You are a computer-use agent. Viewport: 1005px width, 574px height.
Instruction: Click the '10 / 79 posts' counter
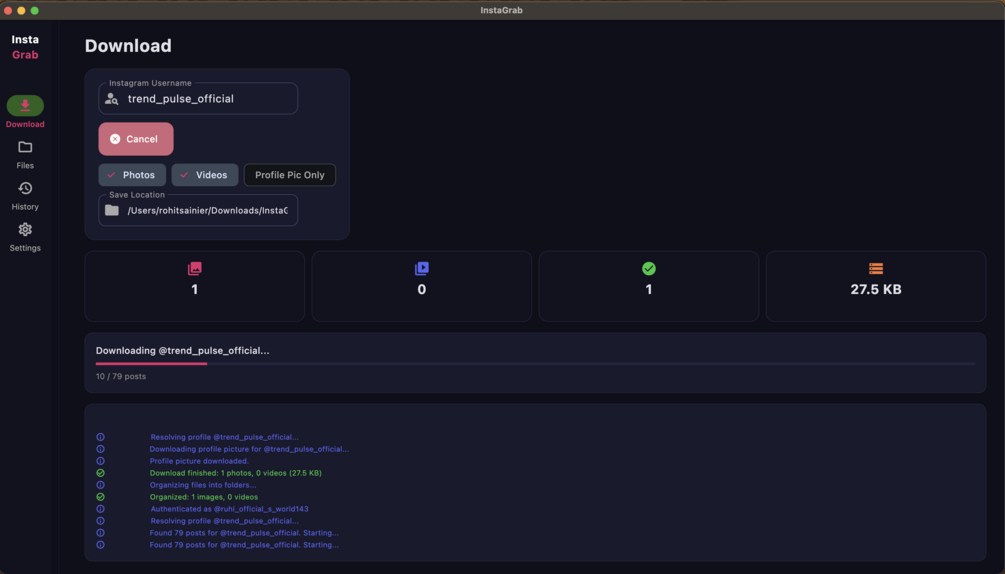120,376
